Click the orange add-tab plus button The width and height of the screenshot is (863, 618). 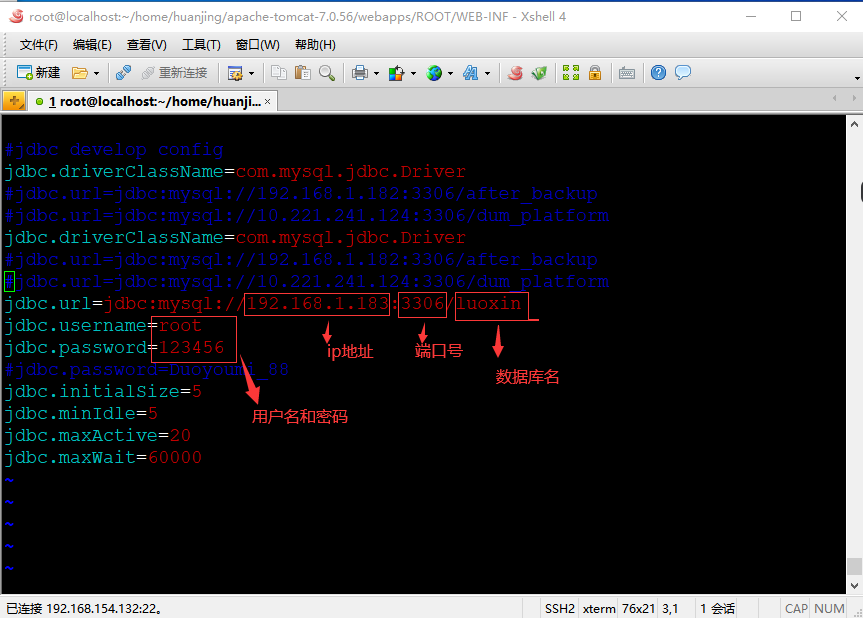[14, 101]
